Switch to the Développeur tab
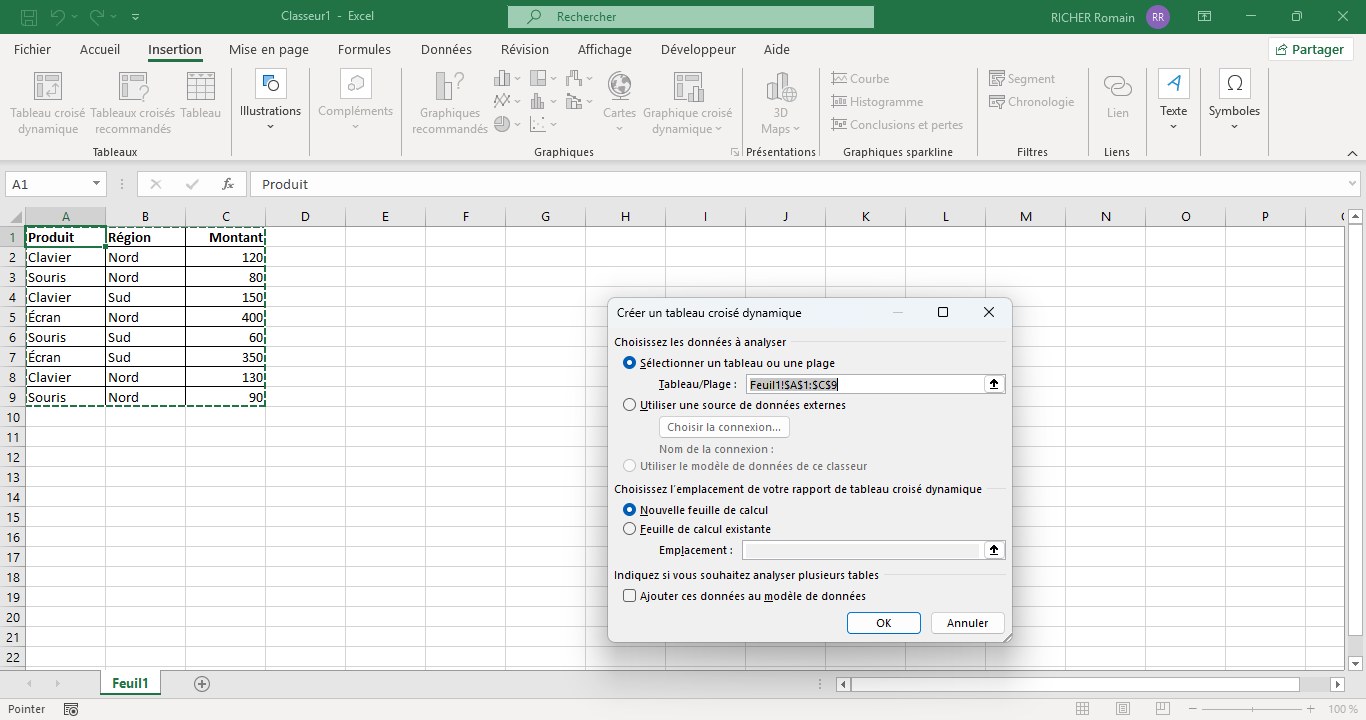Viewport: 1366px width, 720px height. click(698, 49)
